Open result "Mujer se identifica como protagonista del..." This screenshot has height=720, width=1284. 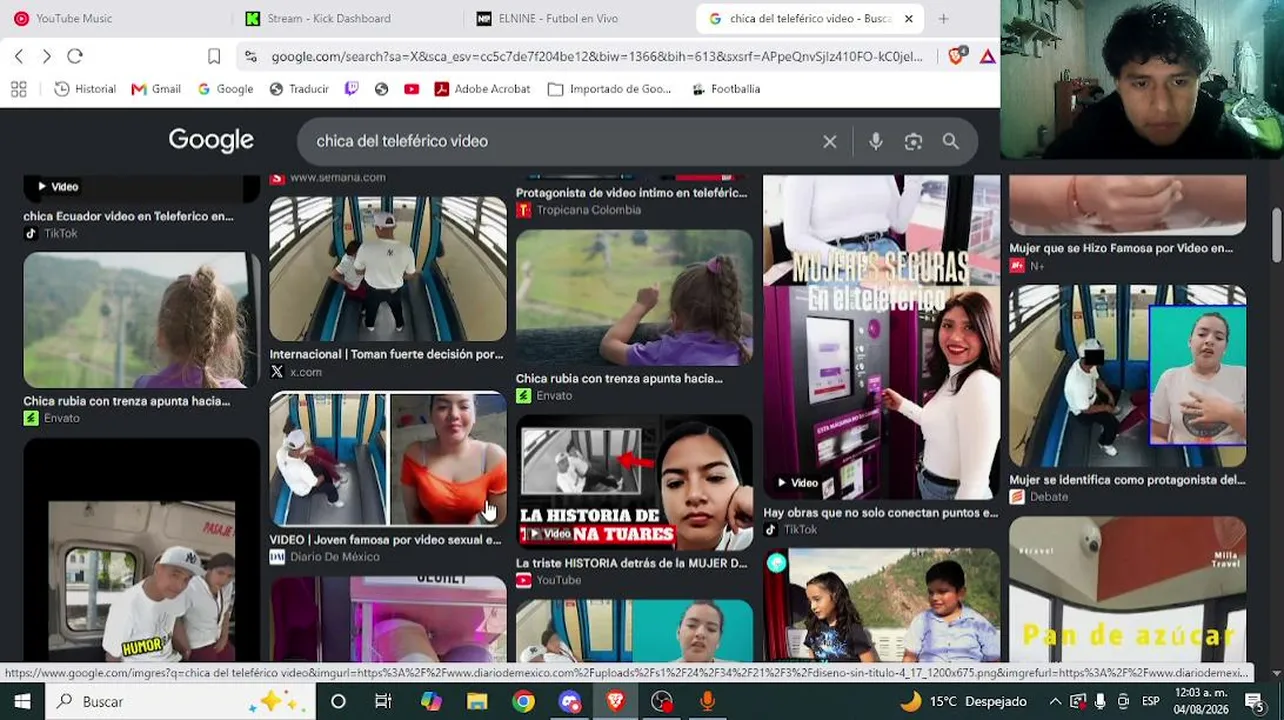click(x=1127, y=480)
